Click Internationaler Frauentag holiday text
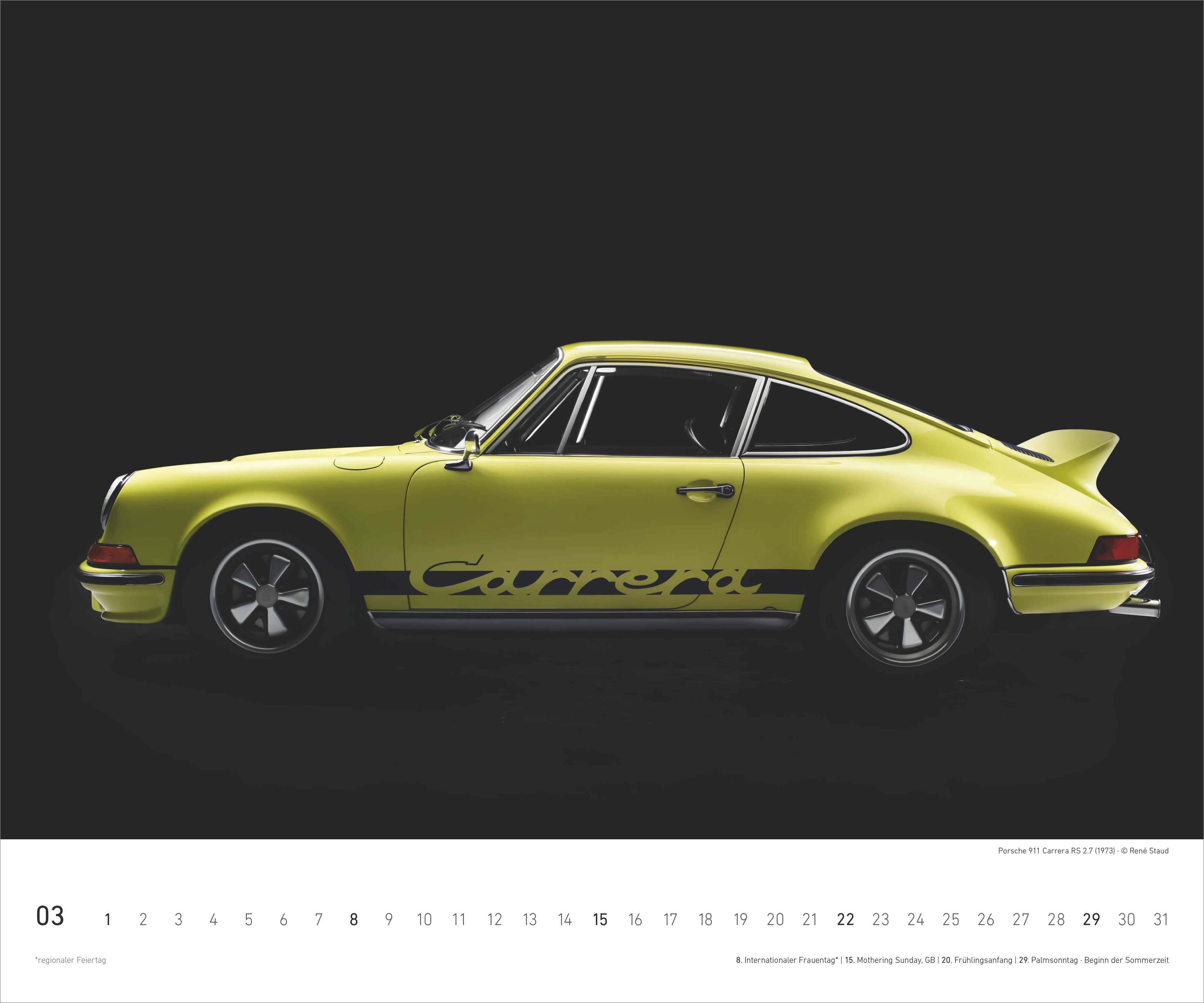This screenshot has width=1204, height=1003. (791, 960)
